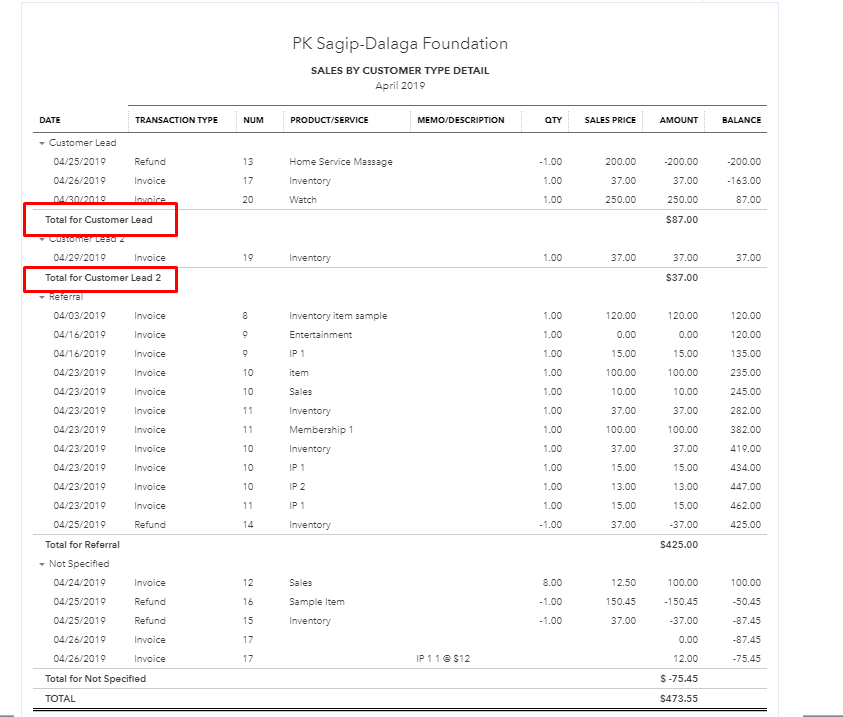This screenshot has width=843, height=717.
Task: Open the Sample Item refund row
Action: pos(400,602)
